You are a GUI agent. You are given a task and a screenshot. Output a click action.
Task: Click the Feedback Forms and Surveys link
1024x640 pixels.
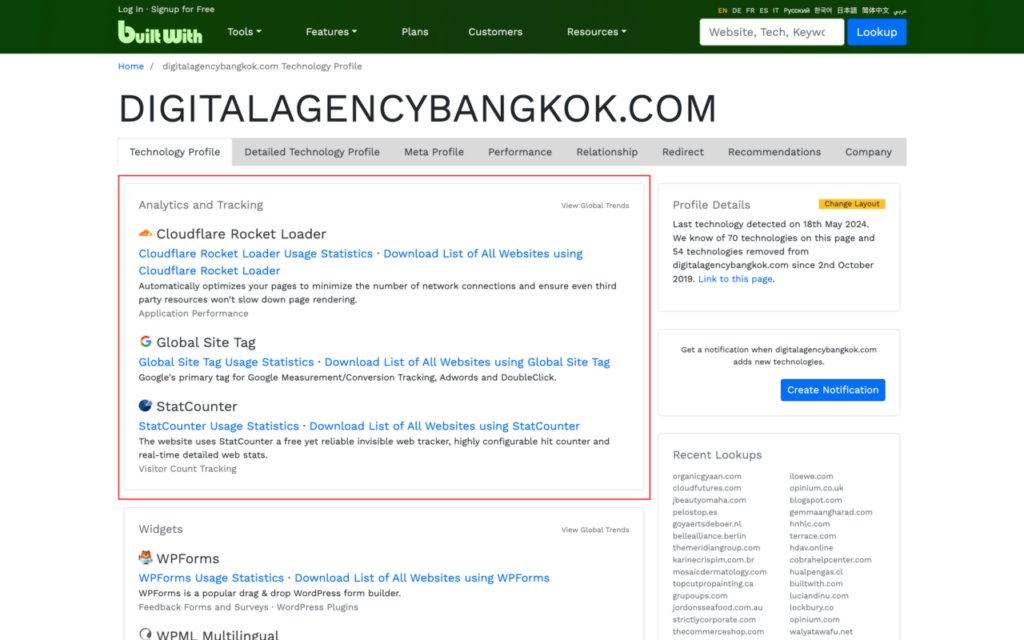tap(203, 607)
